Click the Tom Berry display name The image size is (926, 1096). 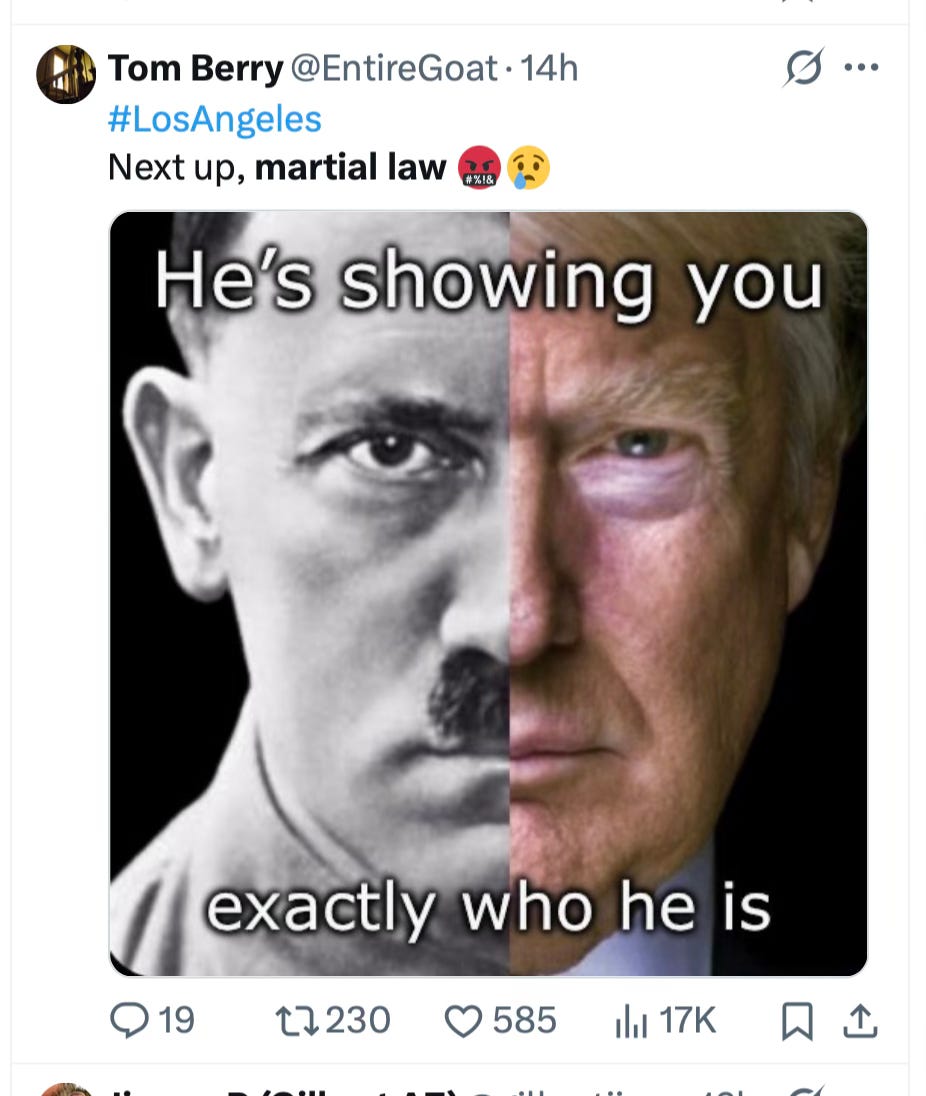tap(196, 68)
